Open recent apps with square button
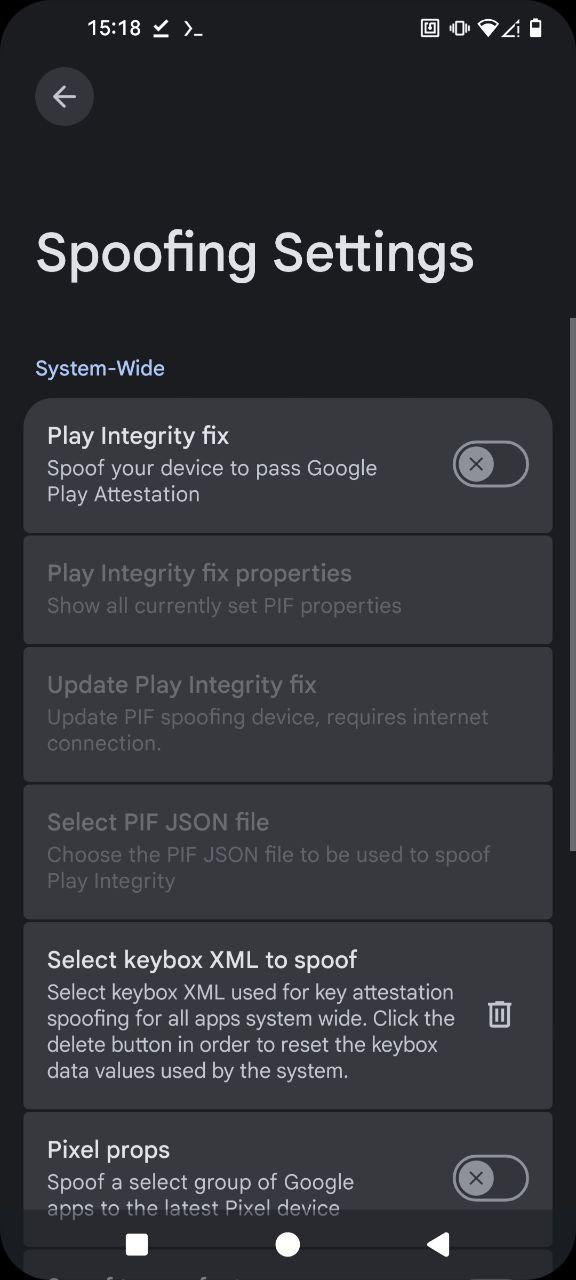576x1280 pixels. (x=137, y=1244)
